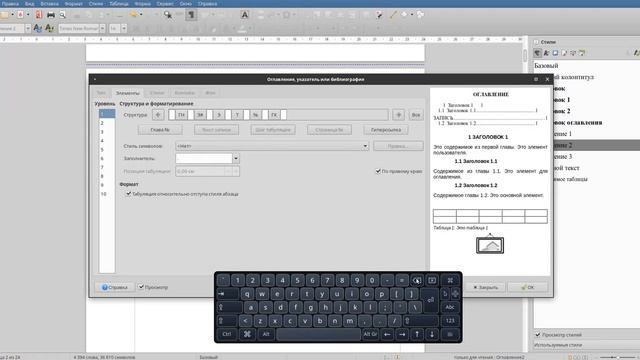Select list styles icon in Styles sidebar
This screenshot has height=360, width=640.
573,53
